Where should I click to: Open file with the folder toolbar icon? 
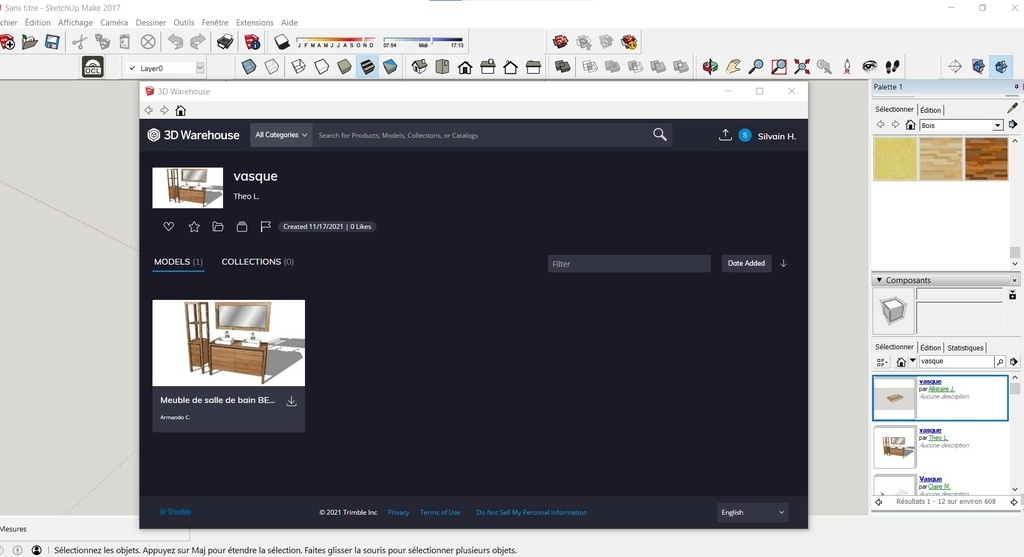click(x=29, y=42)
